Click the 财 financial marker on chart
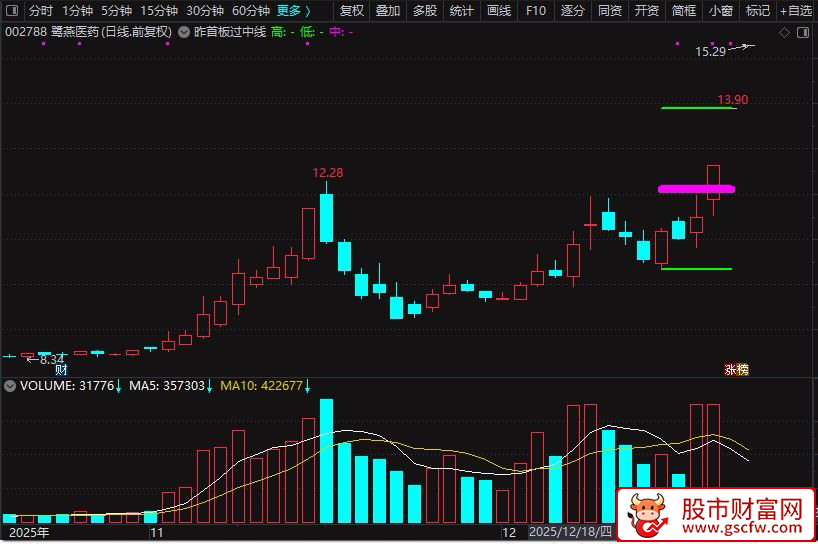The image size is (818, 544). (61, 370)
